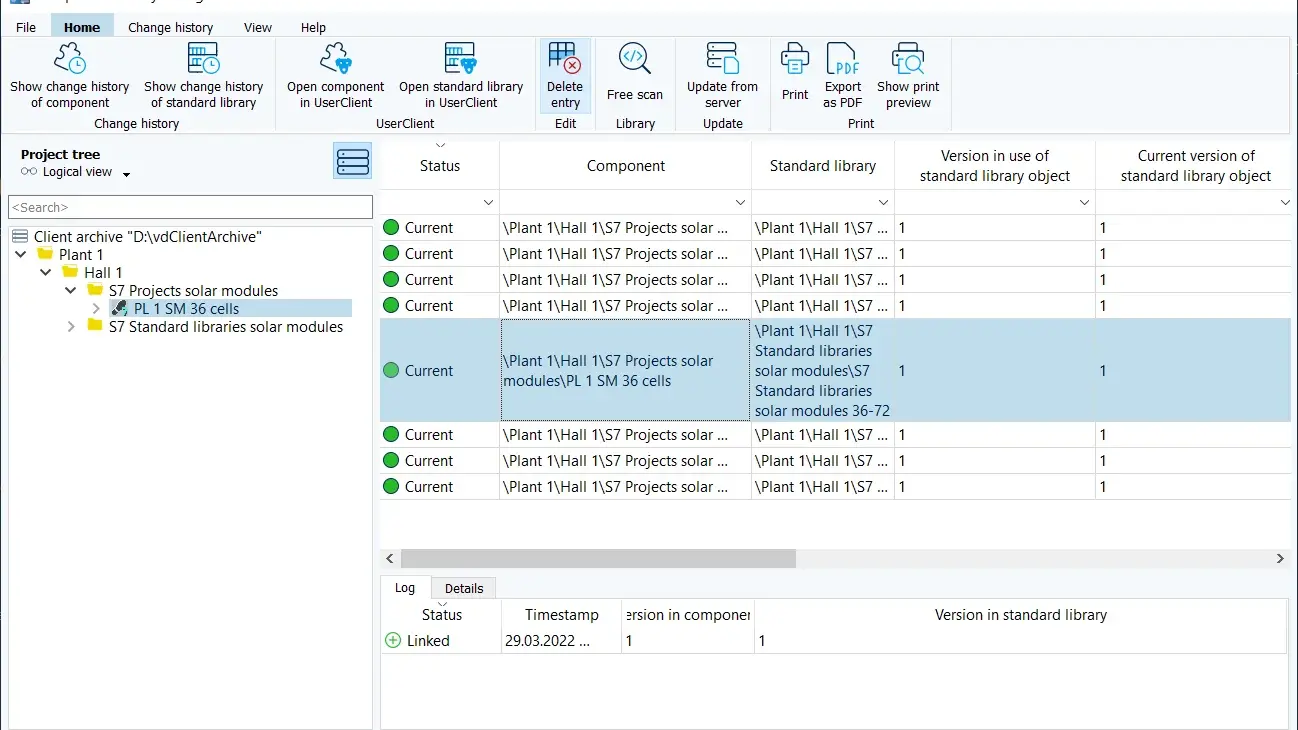Sort by the Standard library column header

click(823, 166)
